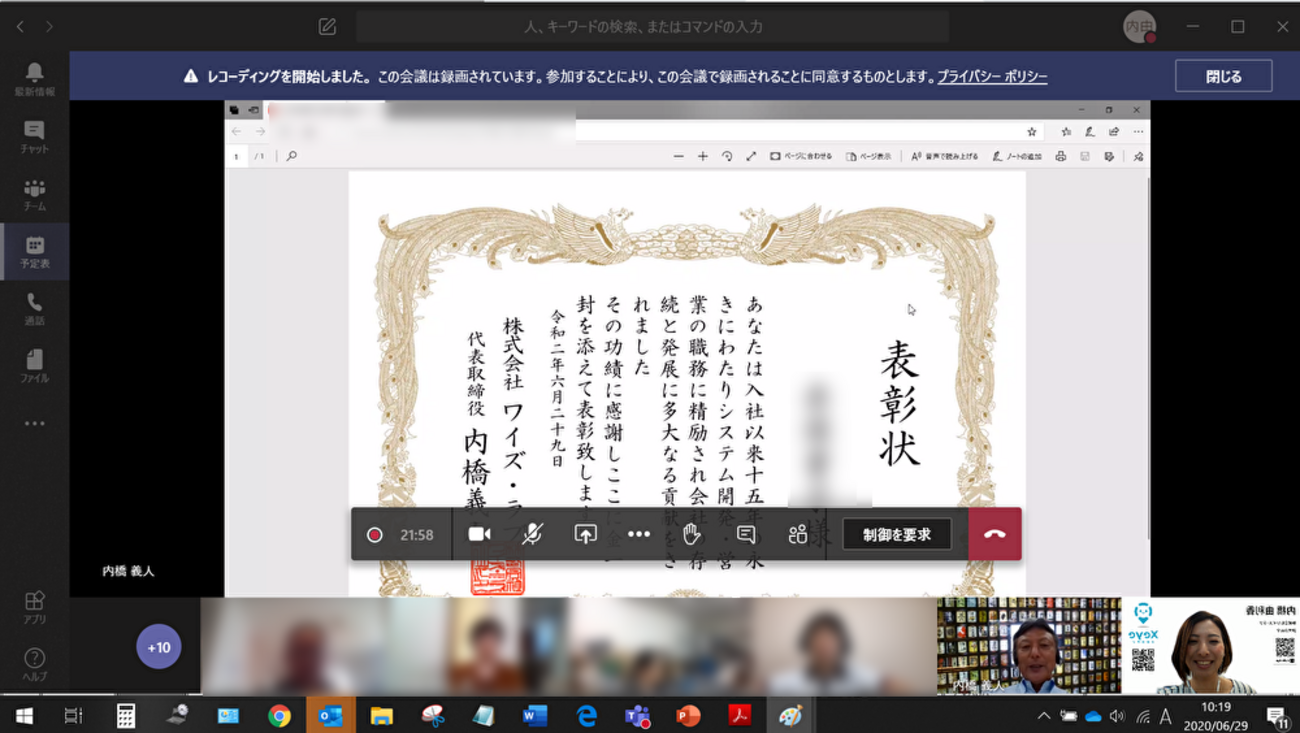Viewport: 1300px width, 733px height.
Task: Open the Chat section in sidebar
Action: click(x=34, y=136)
